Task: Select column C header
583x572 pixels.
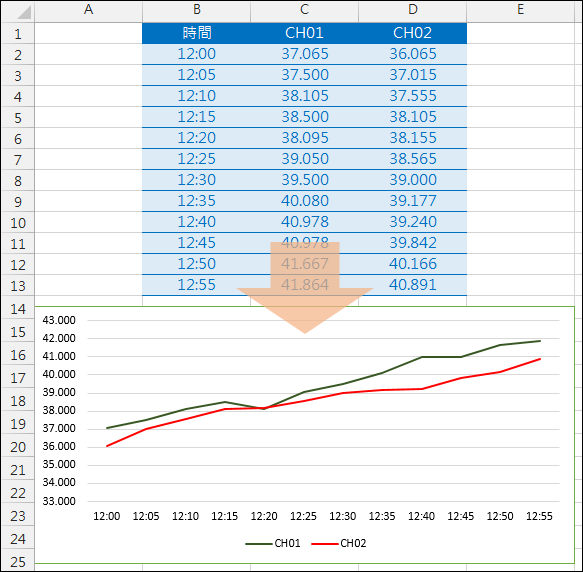Action: (305, 10)
